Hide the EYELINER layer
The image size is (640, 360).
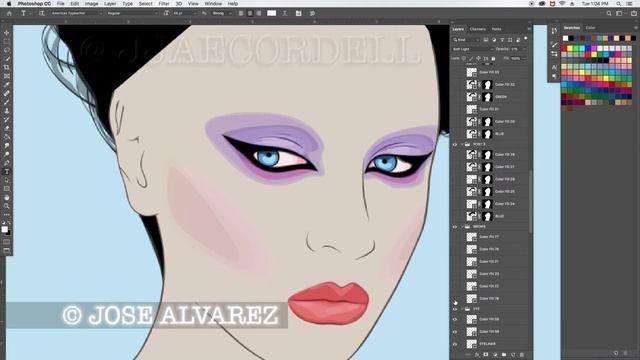pyautogui.click(x=455, y=344)
